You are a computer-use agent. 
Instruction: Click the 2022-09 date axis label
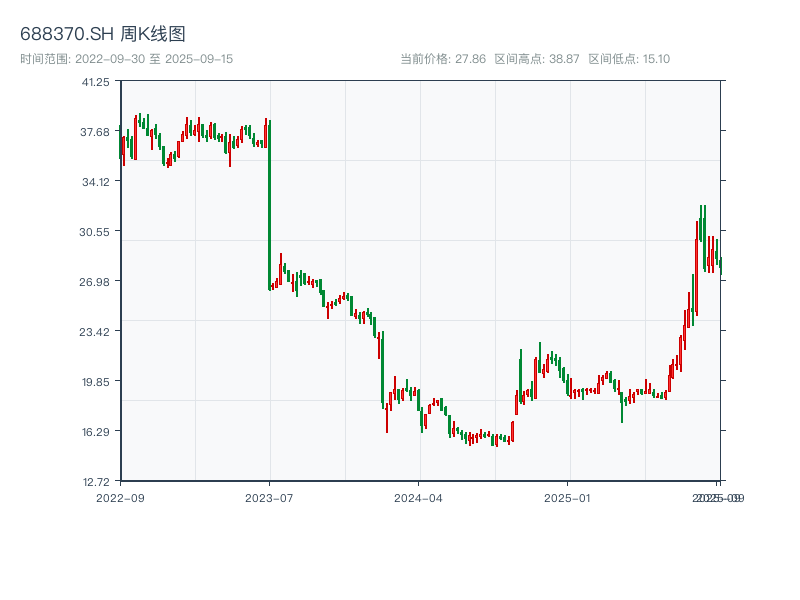point(120,497)
